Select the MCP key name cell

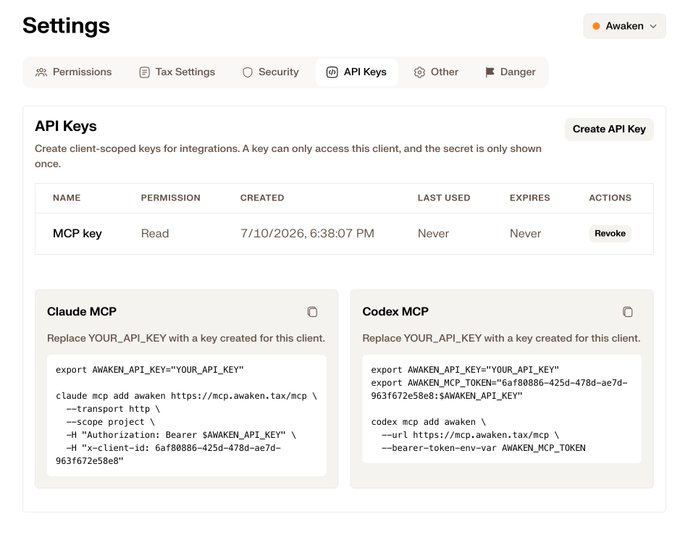[77, 233]
